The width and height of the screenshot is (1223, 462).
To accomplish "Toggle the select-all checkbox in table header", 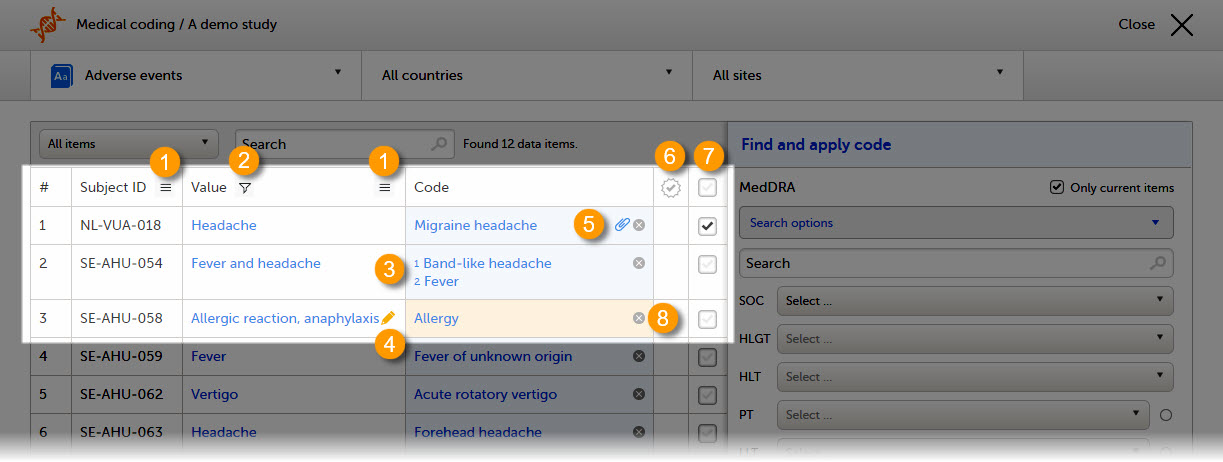I will click(x=707, y=187).
